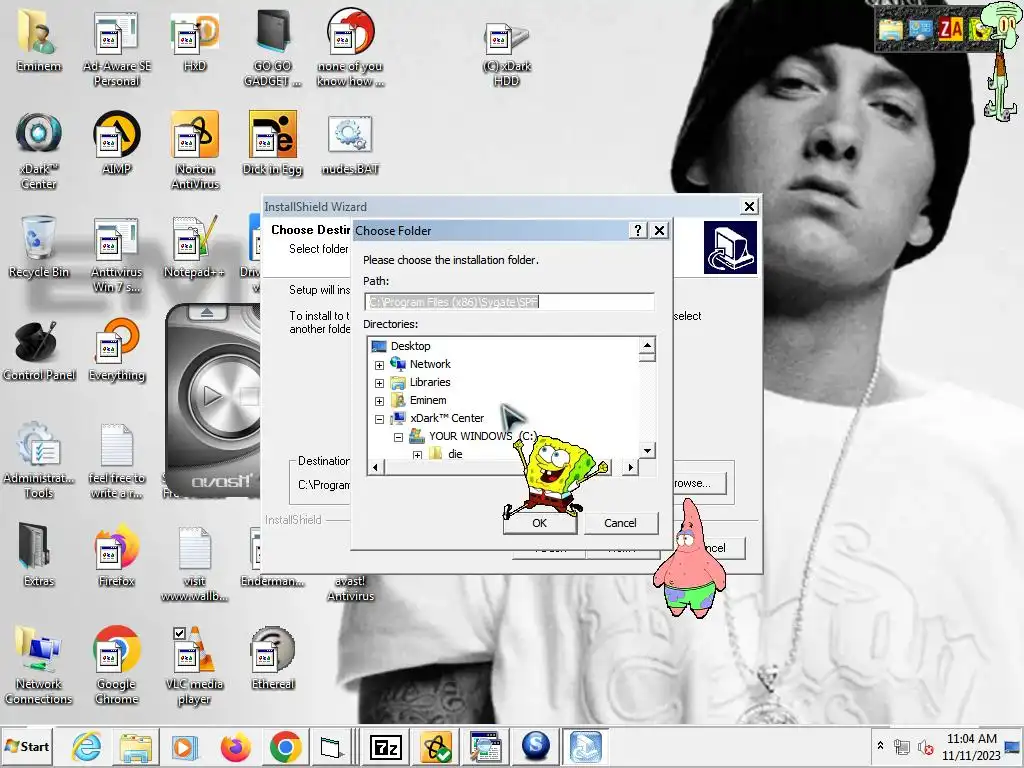Viewport: 1024px width, 768px height.
Task: Open Network Connections desktop icon
Action: (x=39, y=665)
